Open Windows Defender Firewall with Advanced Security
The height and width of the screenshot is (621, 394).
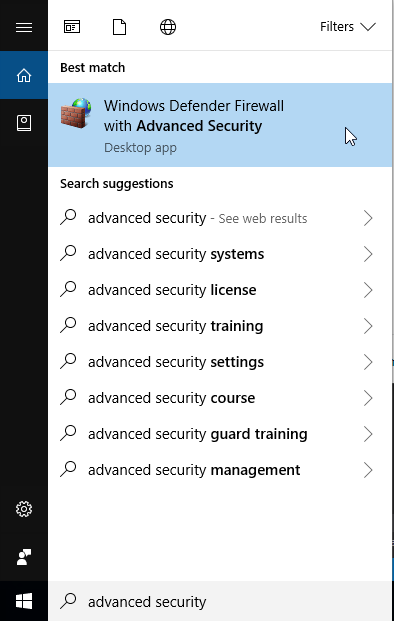click(220, 125)
